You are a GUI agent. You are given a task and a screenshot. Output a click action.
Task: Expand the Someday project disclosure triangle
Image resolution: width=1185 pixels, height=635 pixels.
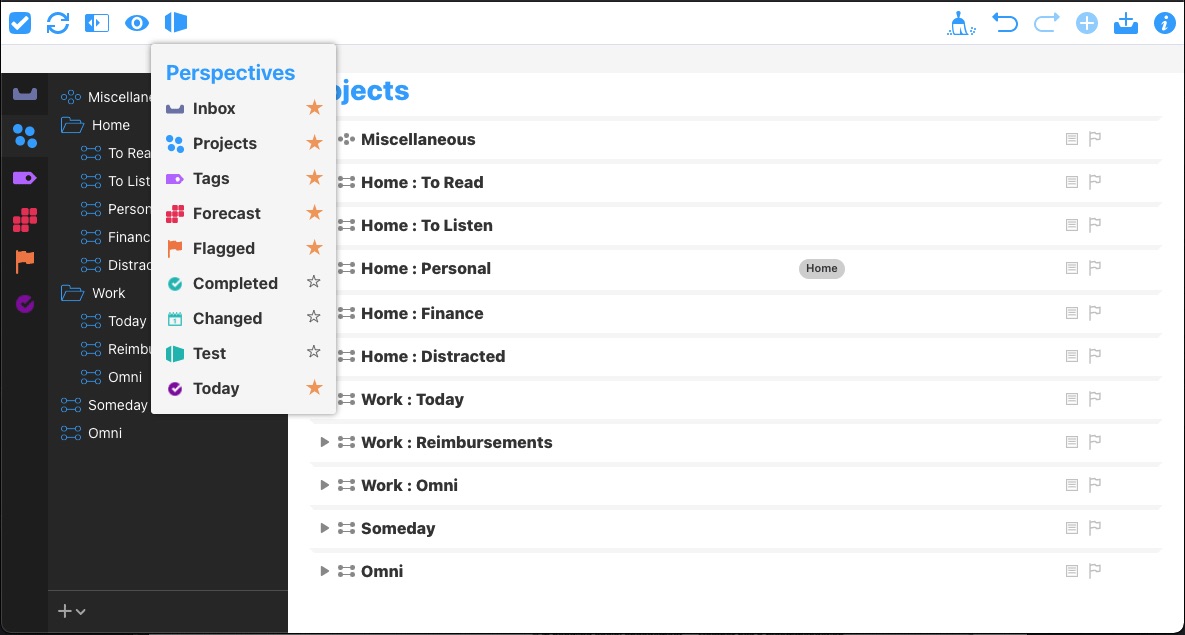[x=324, y=528]
